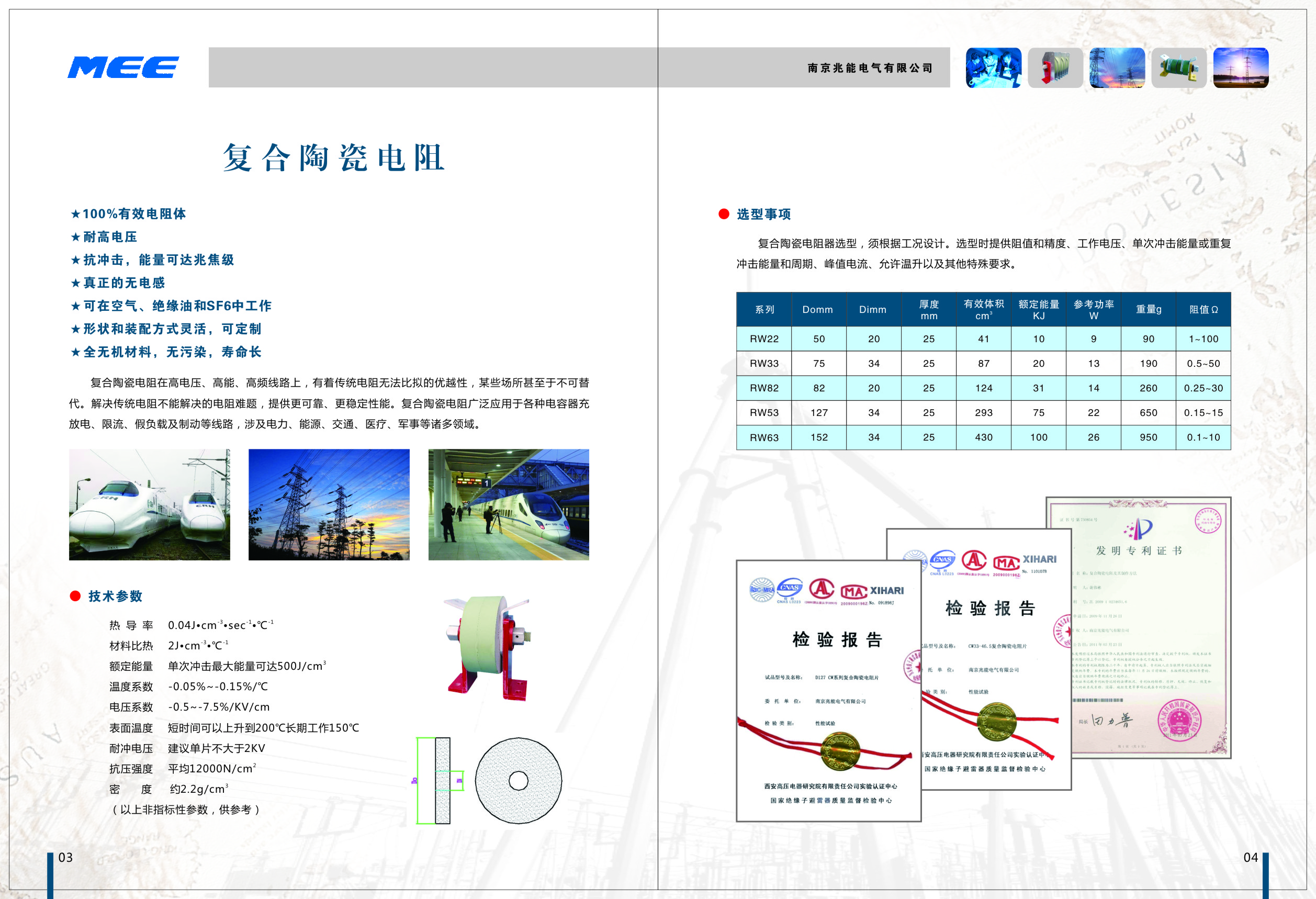The width and height of the screenshot is (1316, 899).
Task: Click the blue MEE logo
Action: (x=123, y=68)
